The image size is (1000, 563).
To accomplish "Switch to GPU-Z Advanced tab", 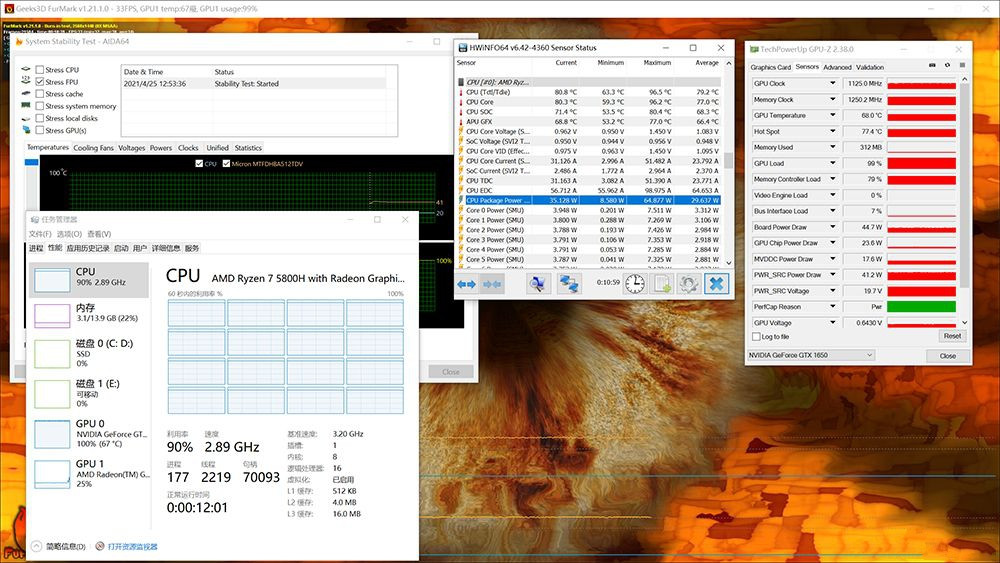I will (x=837, y=67).
